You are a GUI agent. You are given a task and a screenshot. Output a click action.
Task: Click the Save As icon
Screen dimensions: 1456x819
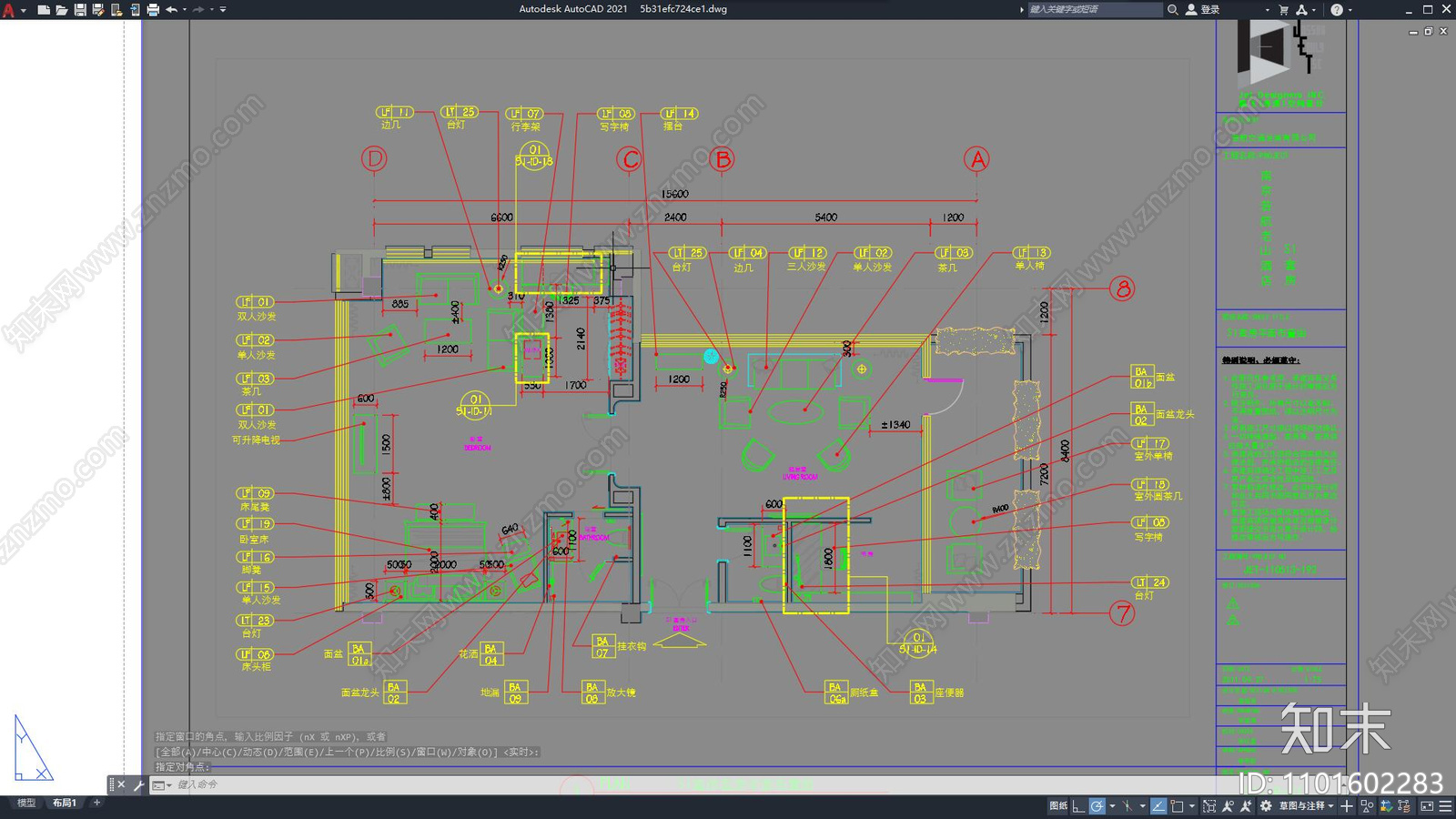97,9
